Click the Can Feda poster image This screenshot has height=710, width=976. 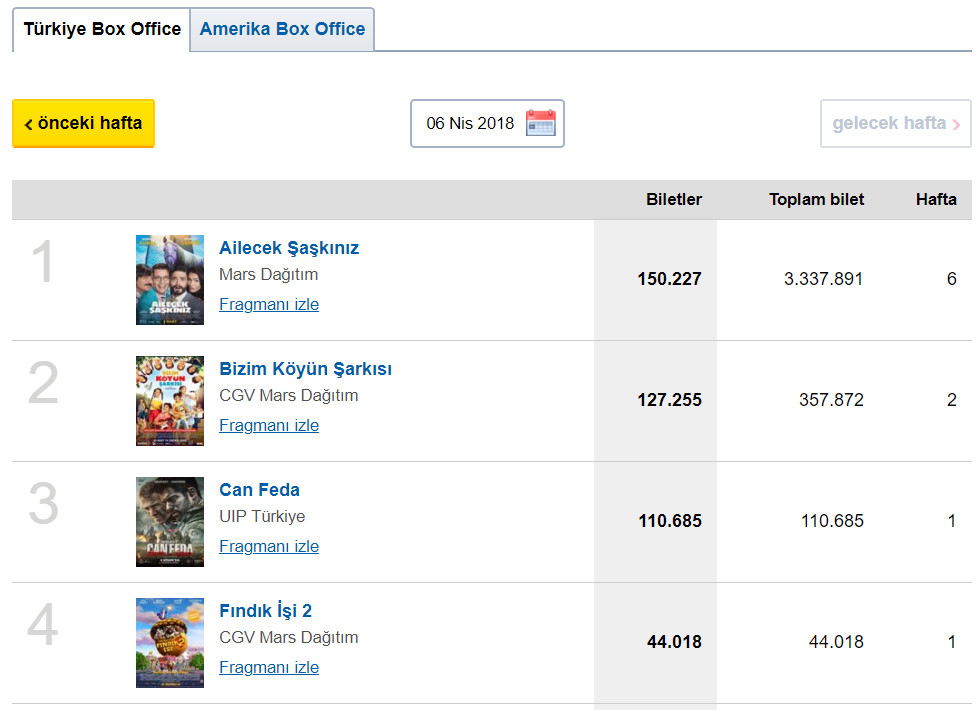pos(170,522)
